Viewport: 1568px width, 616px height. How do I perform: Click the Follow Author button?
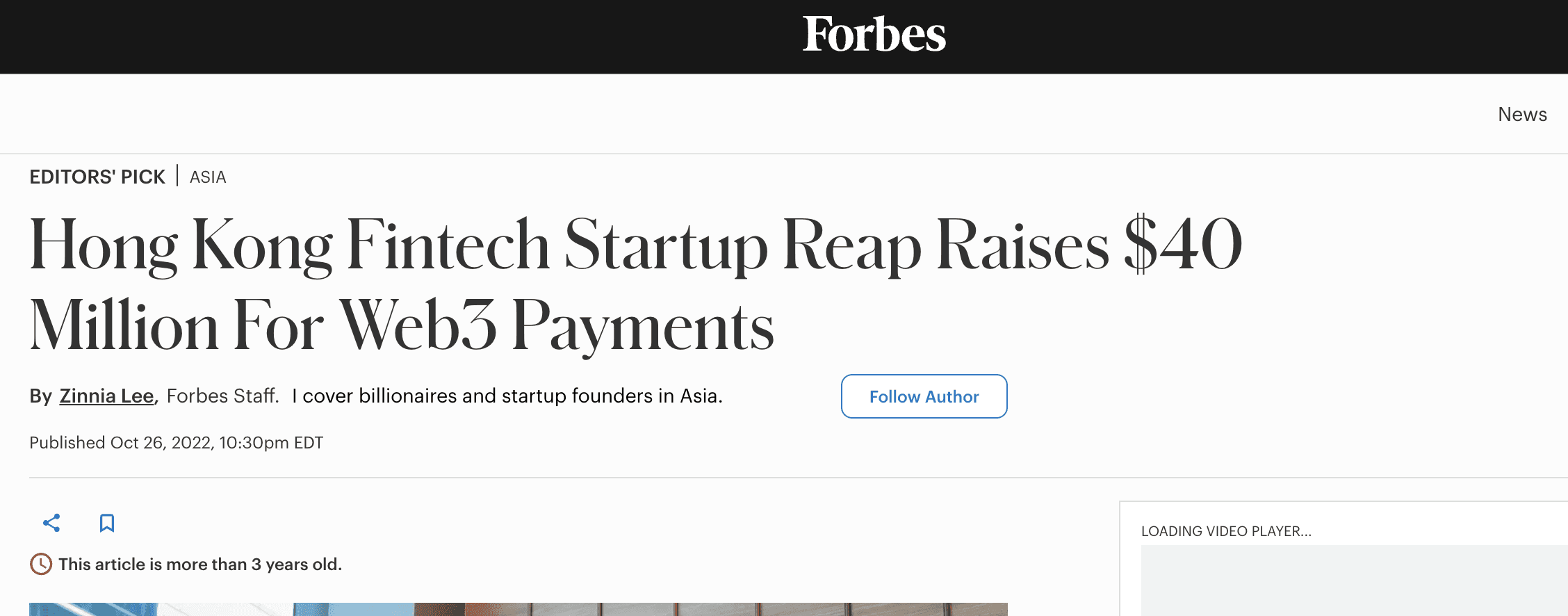[924, 396]
